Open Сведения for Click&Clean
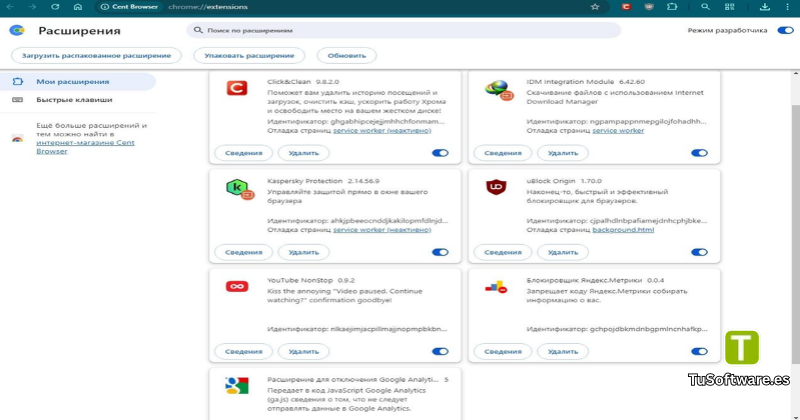Screen dimensions: 800x420 (x=243, y=153)
